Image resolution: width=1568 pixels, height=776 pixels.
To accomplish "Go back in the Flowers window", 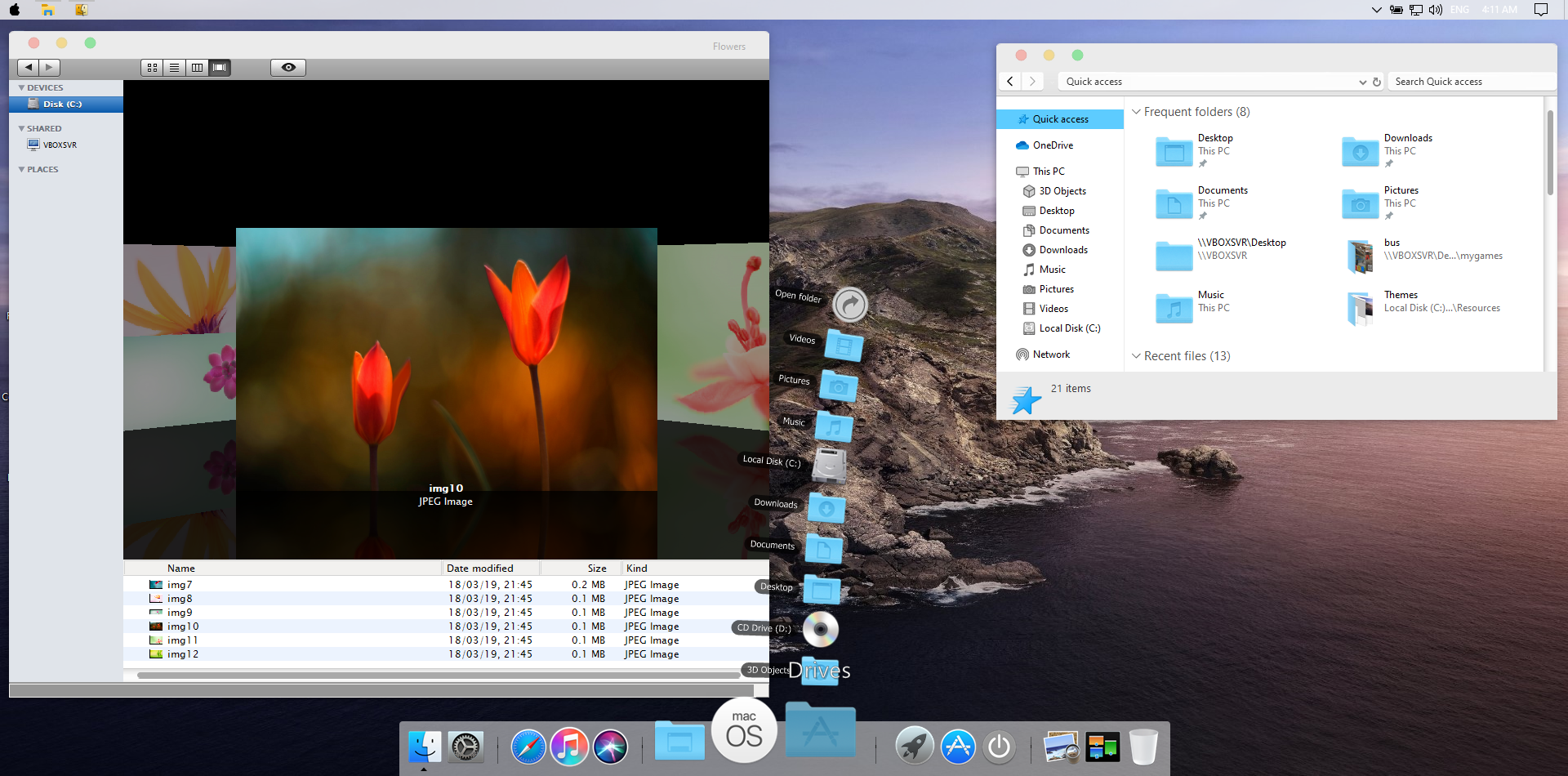I will (29, 68).
